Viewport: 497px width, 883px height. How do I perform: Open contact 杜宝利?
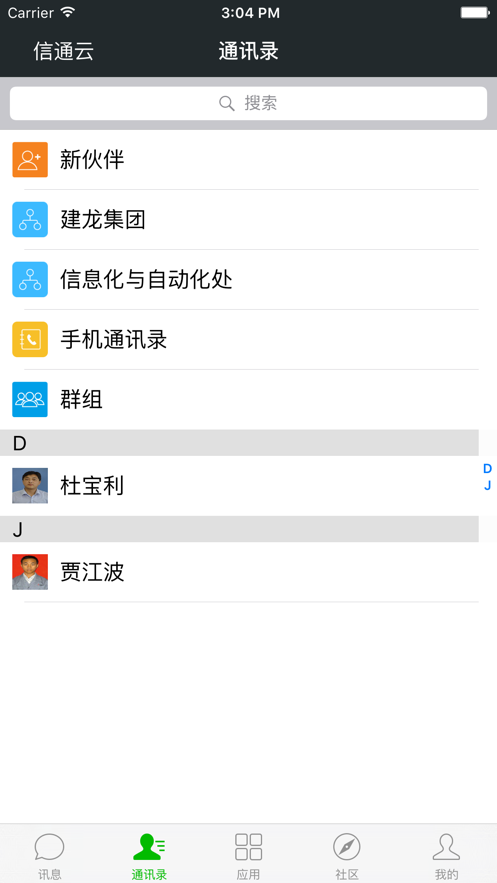[239, 485]
